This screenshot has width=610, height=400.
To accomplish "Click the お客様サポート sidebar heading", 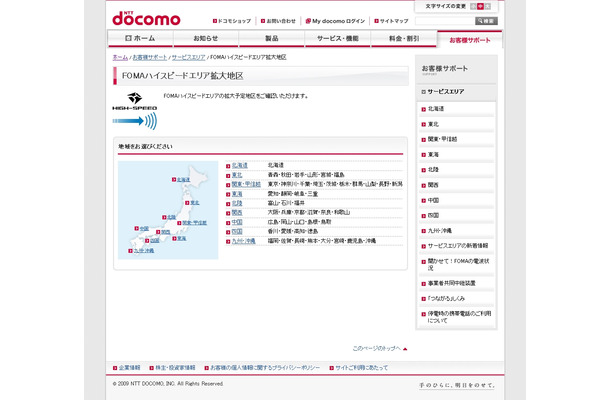I will (x=445, y=68).
